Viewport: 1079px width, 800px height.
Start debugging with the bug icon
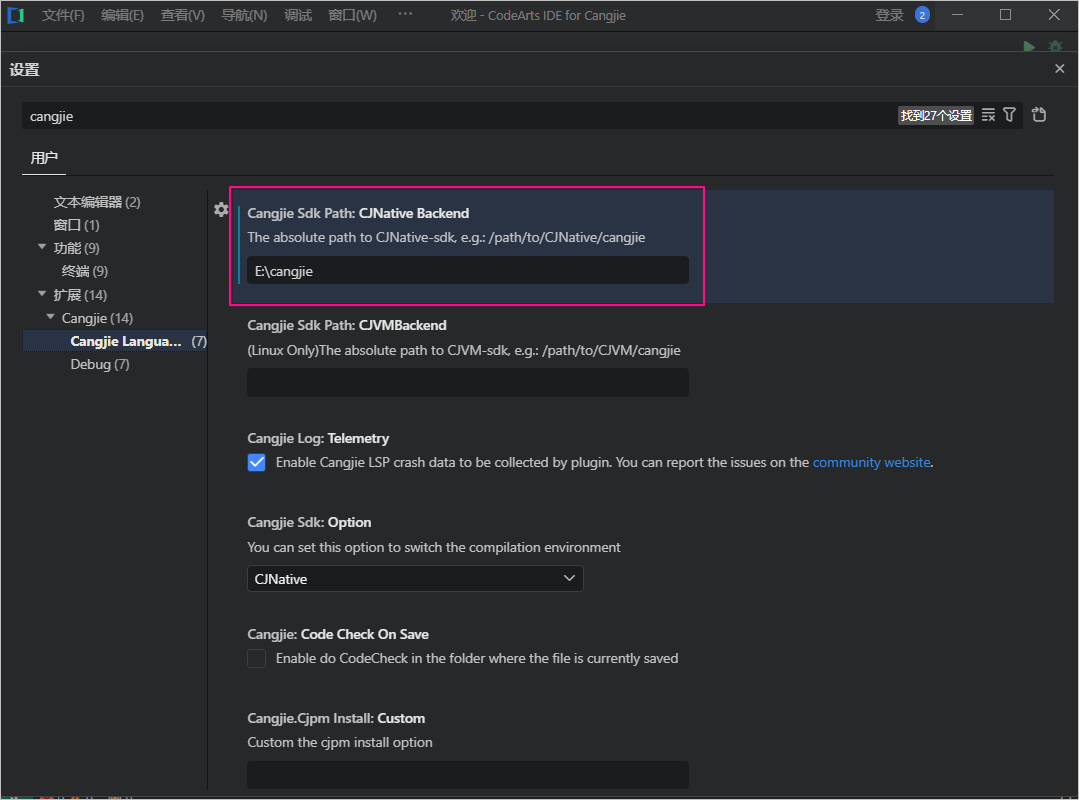pyautogui.click(x=1055, y=46)
